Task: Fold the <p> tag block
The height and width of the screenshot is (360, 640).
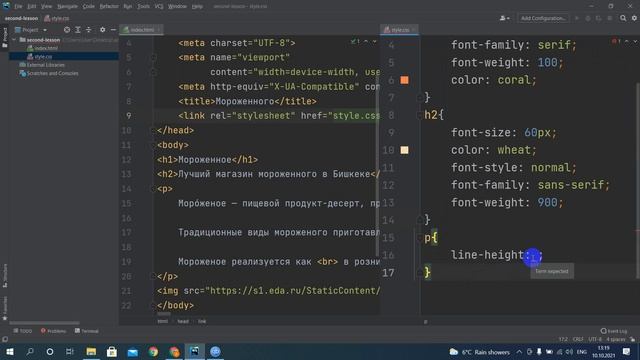Action: click(153, 189)
